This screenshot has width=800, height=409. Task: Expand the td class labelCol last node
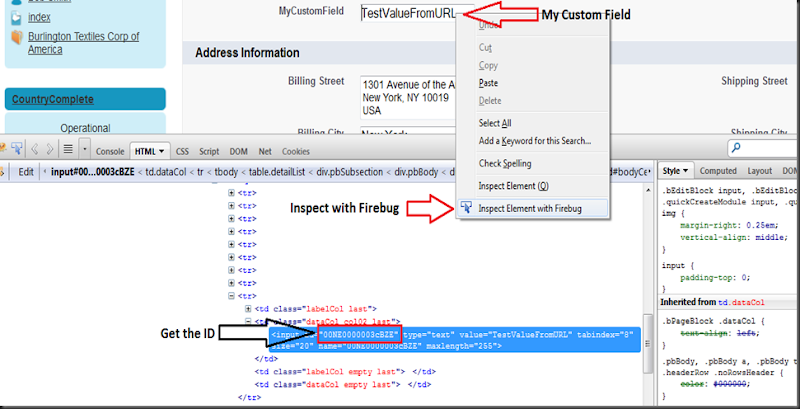tap(248, 309)
